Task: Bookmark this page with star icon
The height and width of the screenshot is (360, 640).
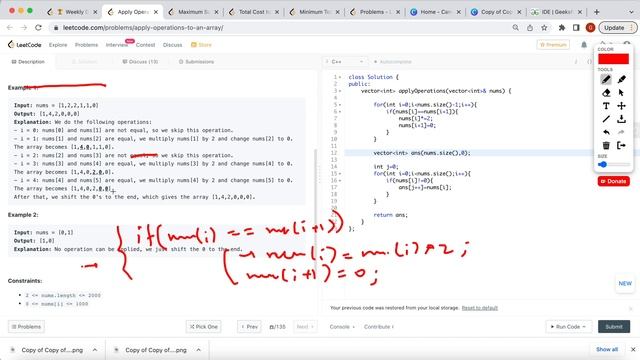Action: (x=544, y=28)
